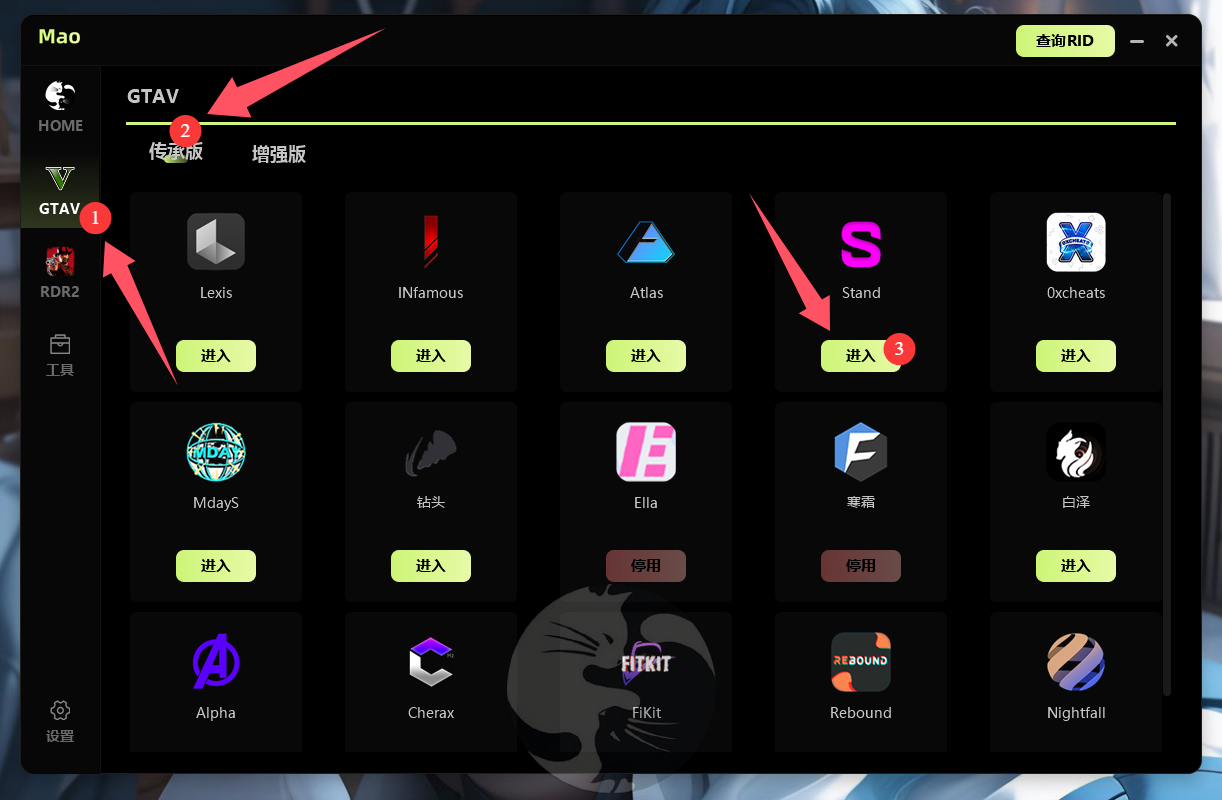
Task: Click the Cherax C logo icon
Action: 431,661
